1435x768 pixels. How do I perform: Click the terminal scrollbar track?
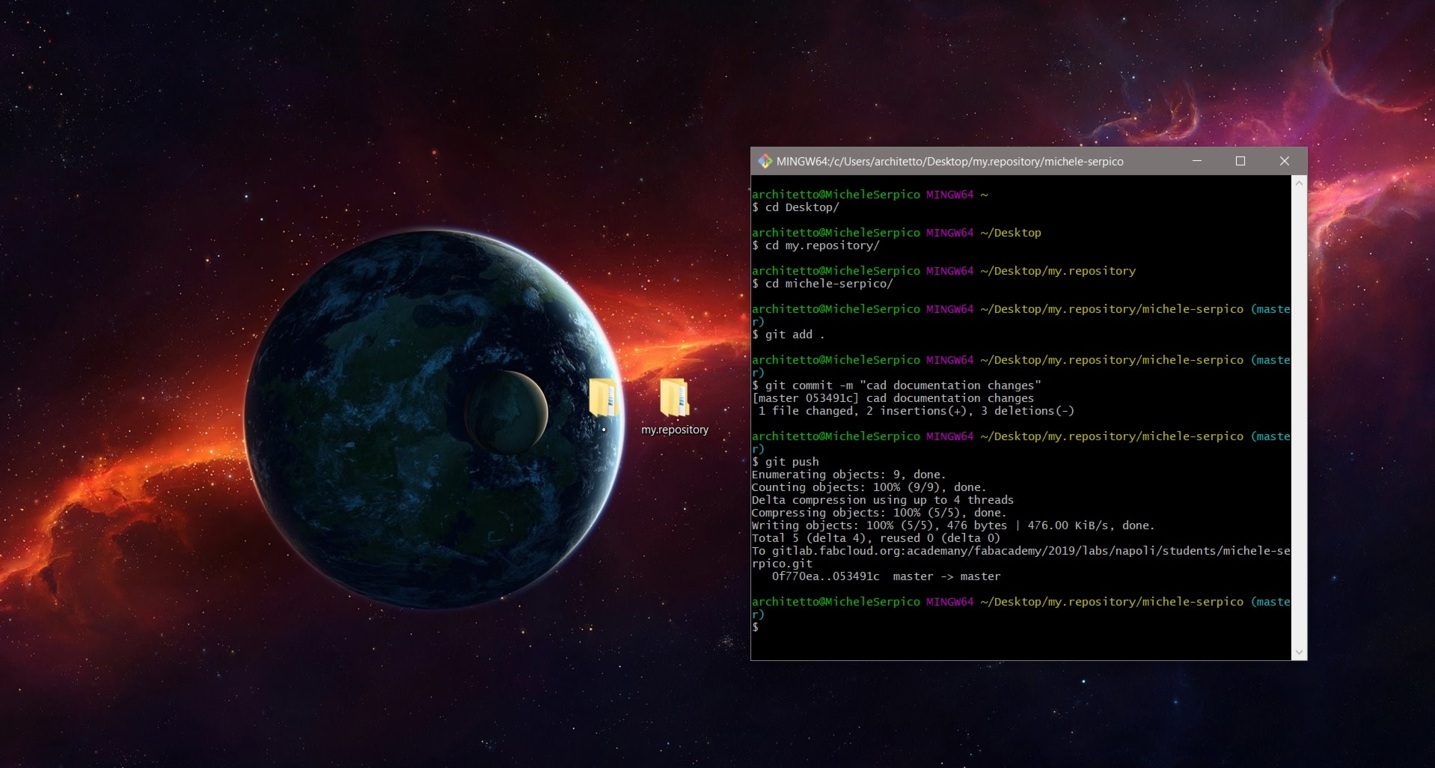(1301, 420)
